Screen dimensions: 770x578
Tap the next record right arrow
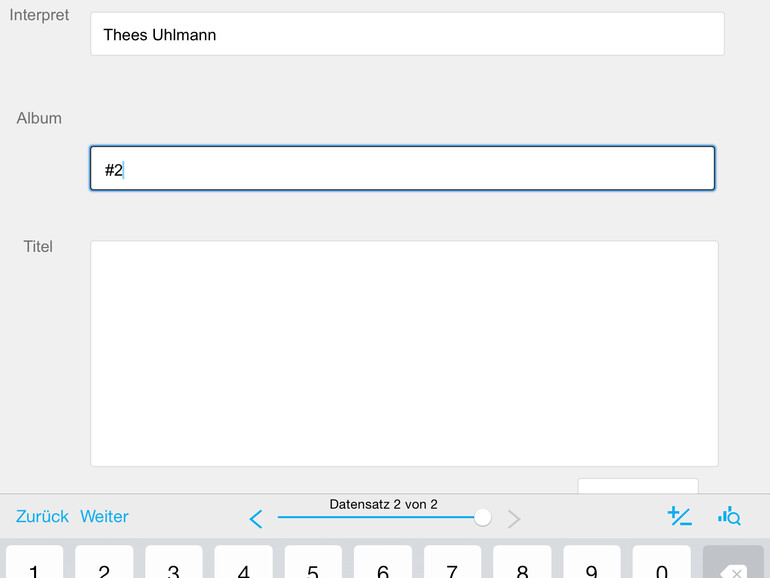(x=514, y=518)
